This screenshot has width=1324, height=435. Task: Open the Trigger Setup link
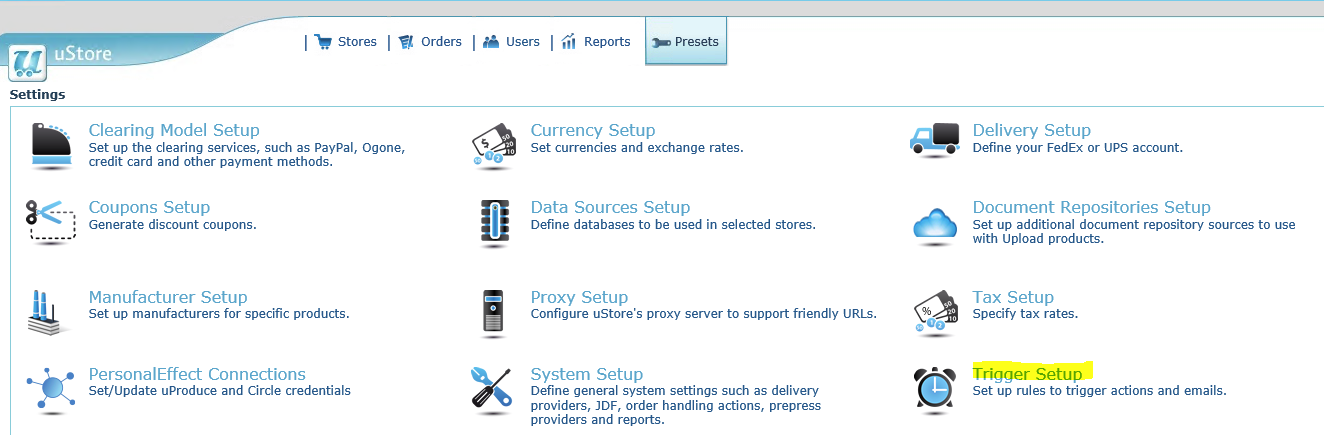(x=1027, y=374)
